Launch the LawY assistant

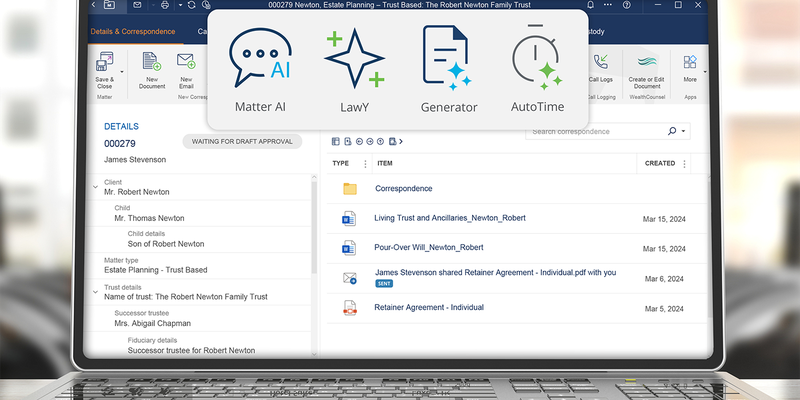pyautogui.click(x=355, y=70)
